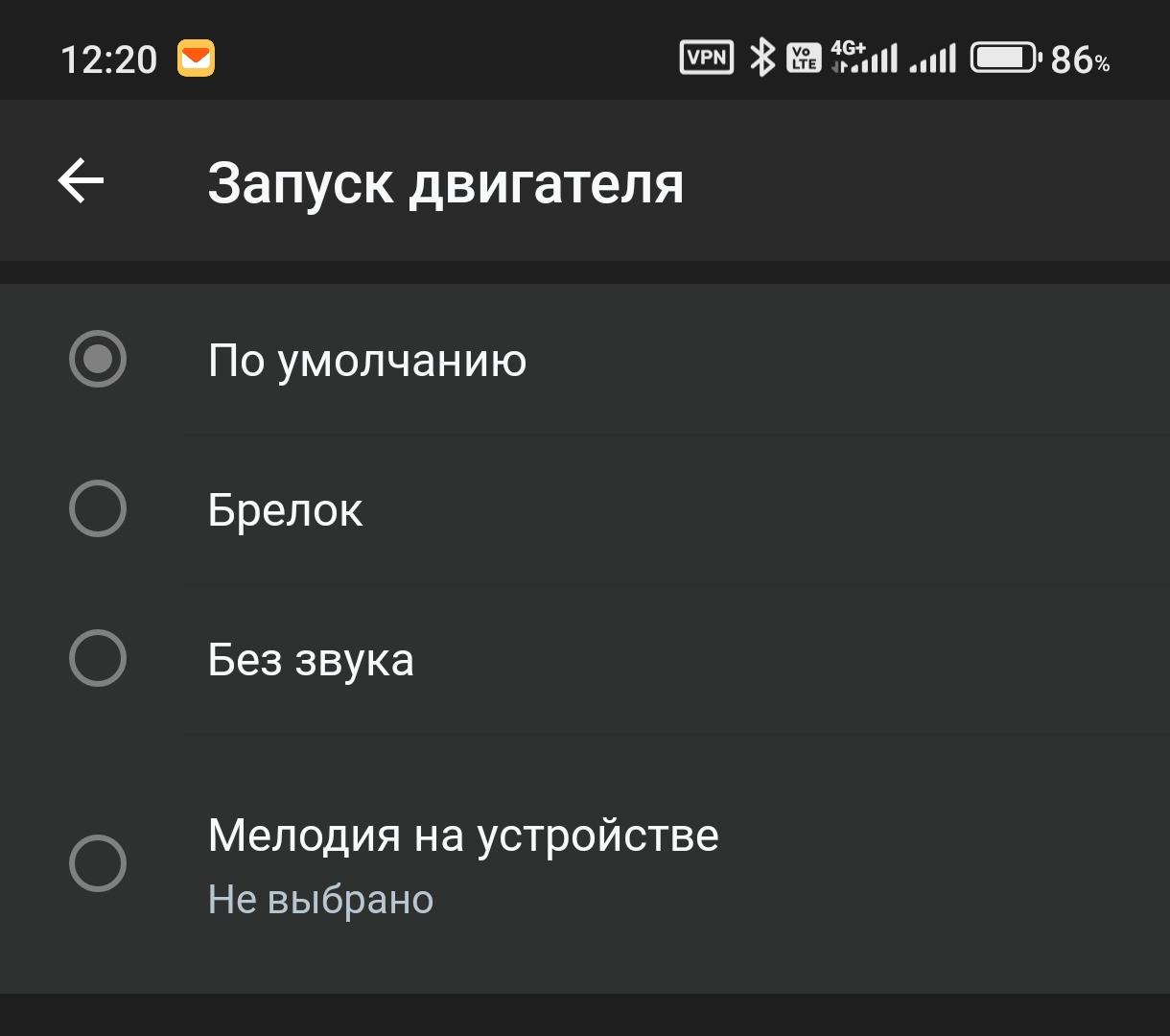Tap the "По умолчанию" option label

367,361
